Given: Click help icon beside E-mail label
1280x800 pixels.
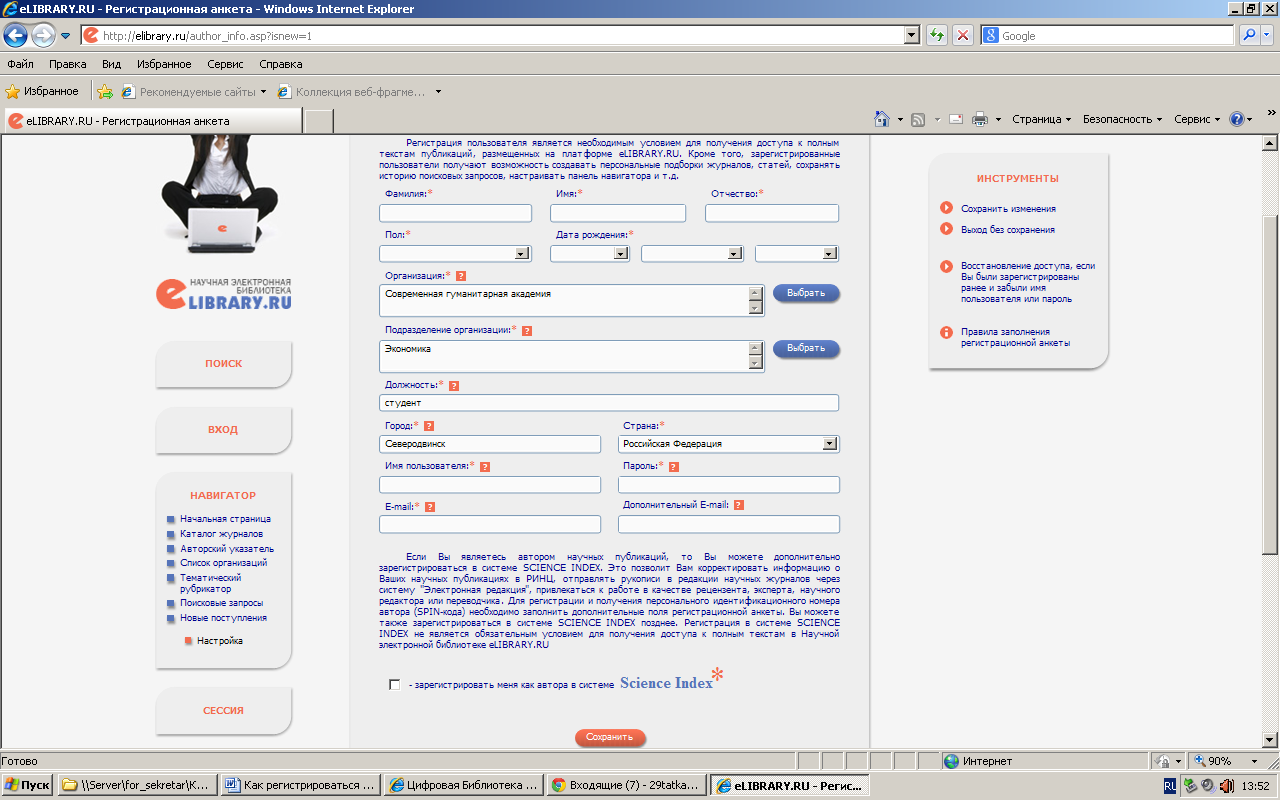Looking at the screenshot, I should click(430, 507).
